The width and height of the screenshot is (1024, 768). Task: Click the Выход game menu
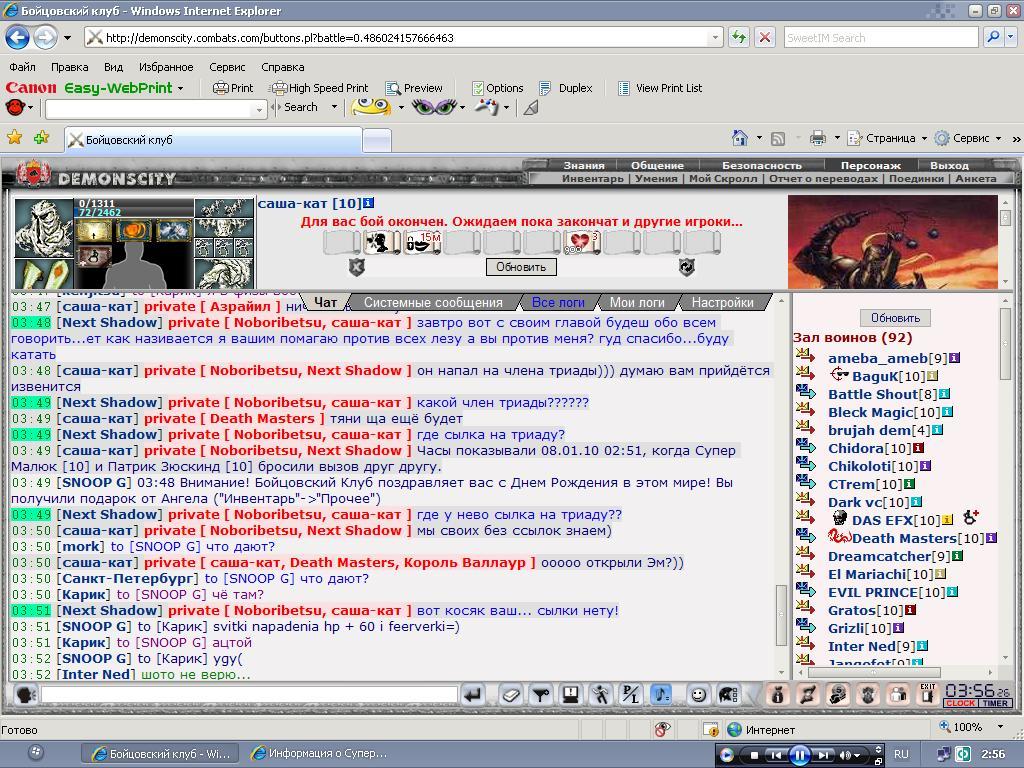[x=949, y=165]
